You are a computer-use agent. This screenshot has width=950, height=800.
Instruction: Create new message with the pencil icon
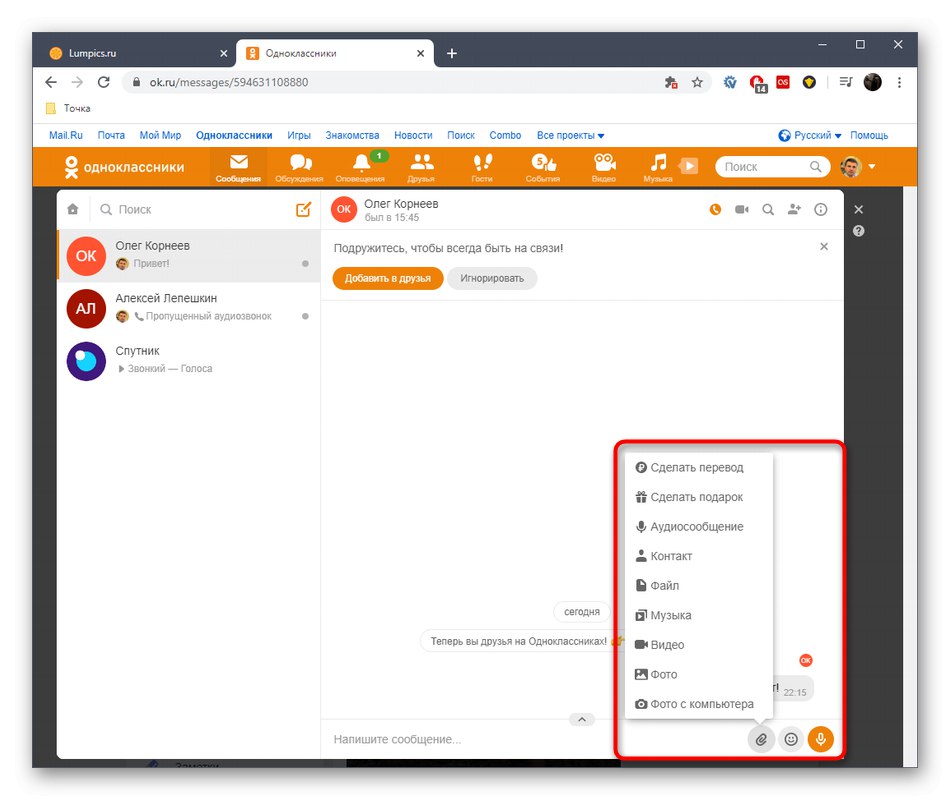[x=304, y=209]
